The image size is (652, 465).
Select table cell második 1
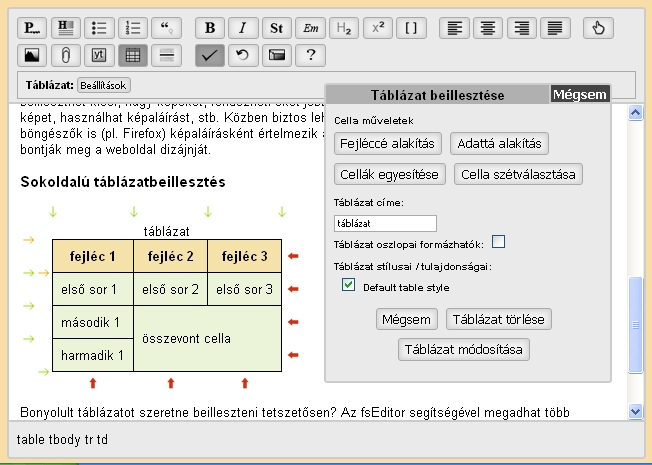93,322
